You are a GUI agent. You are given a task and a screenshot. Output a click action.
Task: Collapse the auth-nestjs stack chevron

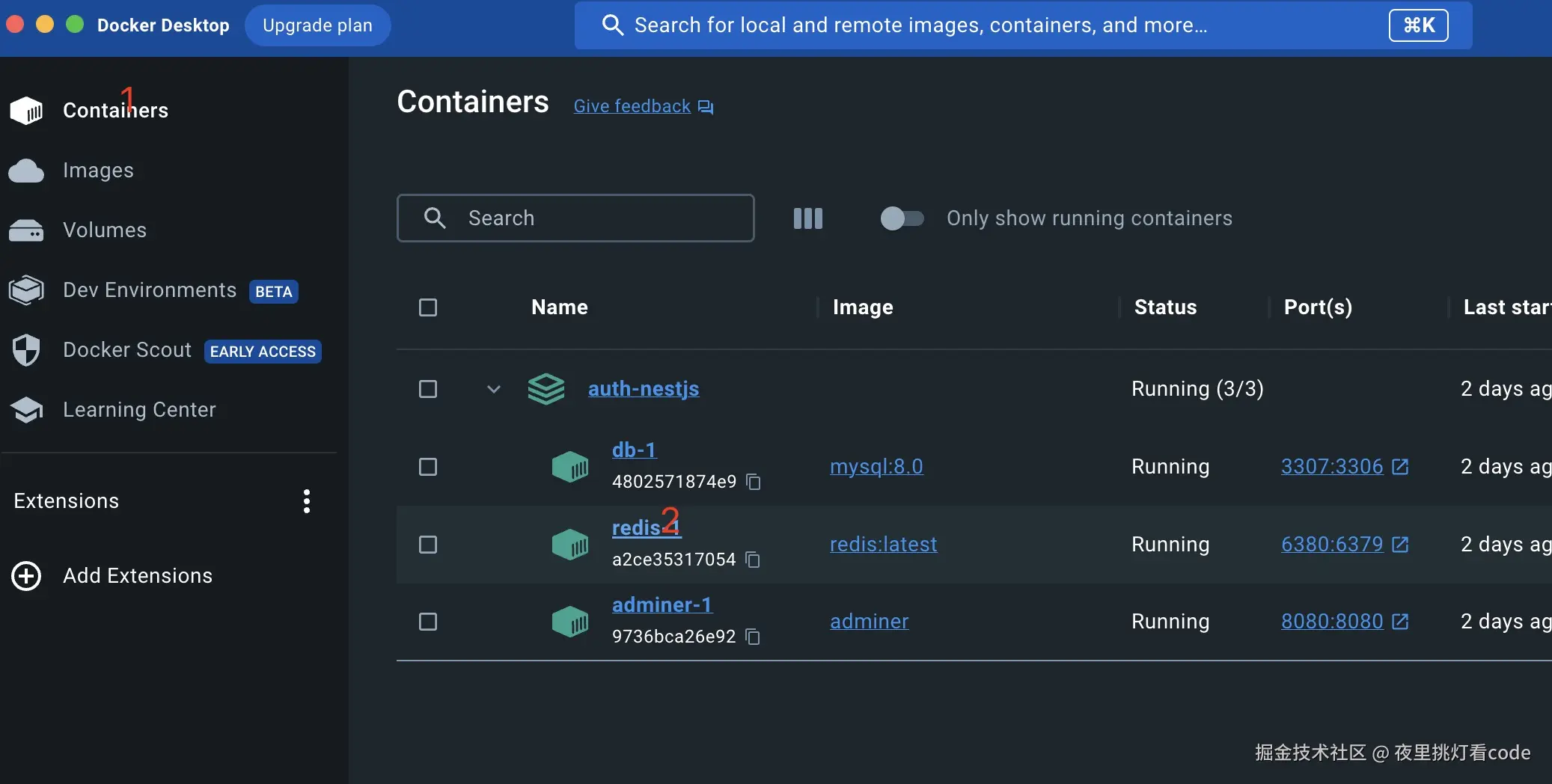click(x=493, y=389)
